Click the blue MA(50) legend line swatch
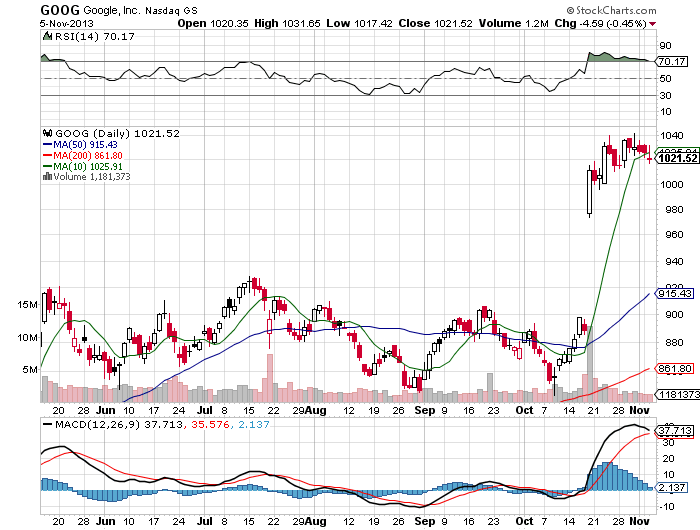The image size is (700, 530). coord(47,144)
